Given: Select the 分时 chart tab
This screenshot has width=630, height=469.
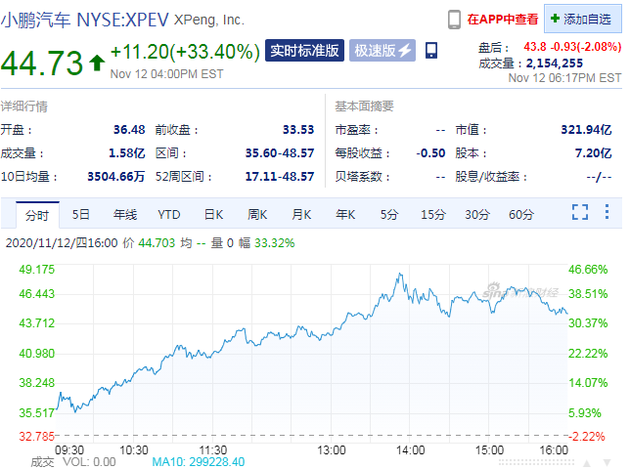Looking at the screenshot, I should [37, 215].
